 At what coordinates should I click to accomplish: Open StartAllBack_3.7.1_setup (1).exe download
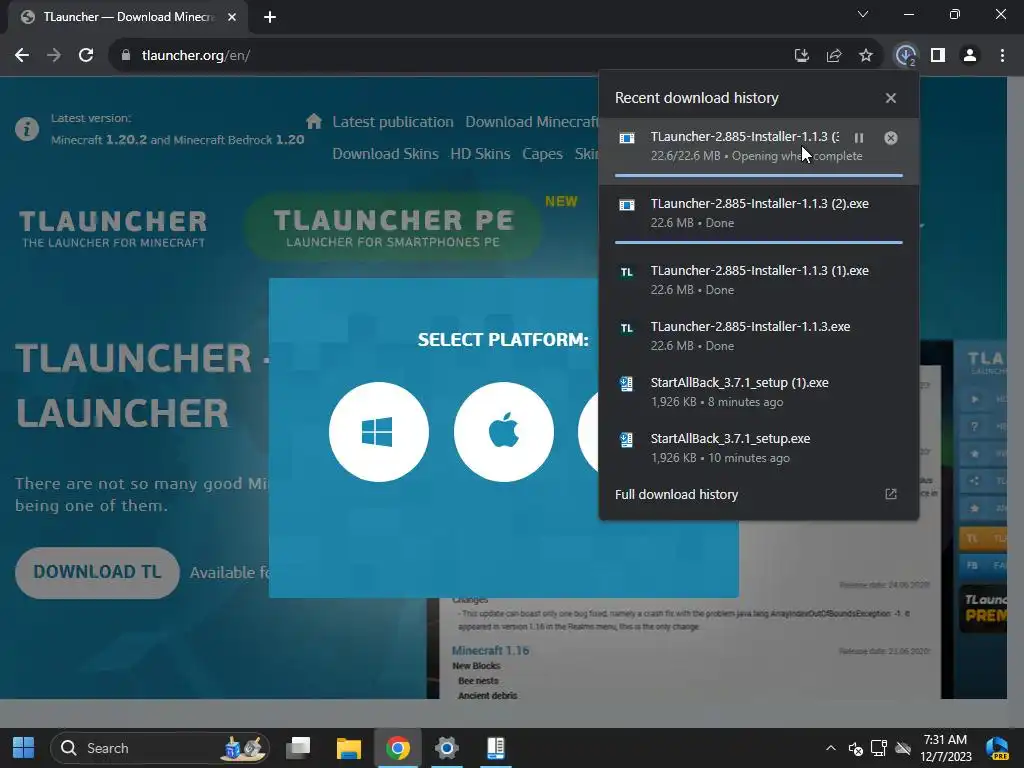point(759,392)
